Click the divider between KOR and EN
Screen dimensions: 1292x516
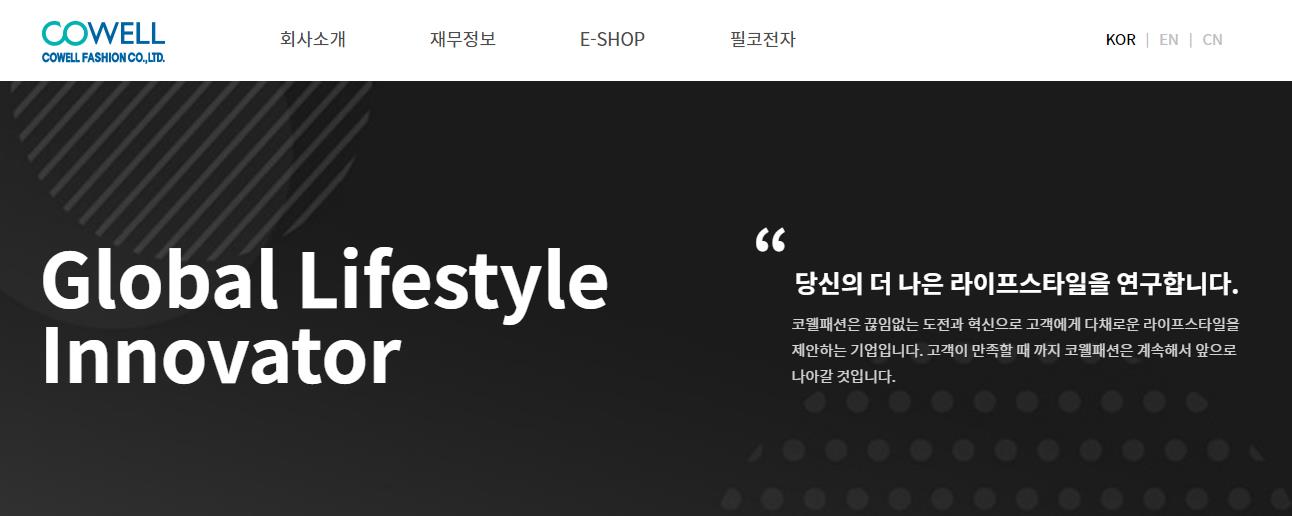point(1147,40)
